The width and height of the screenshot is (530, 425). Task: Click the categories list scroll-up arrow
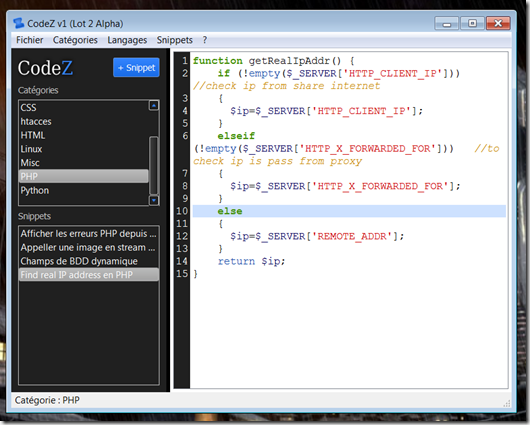(154, 106)
